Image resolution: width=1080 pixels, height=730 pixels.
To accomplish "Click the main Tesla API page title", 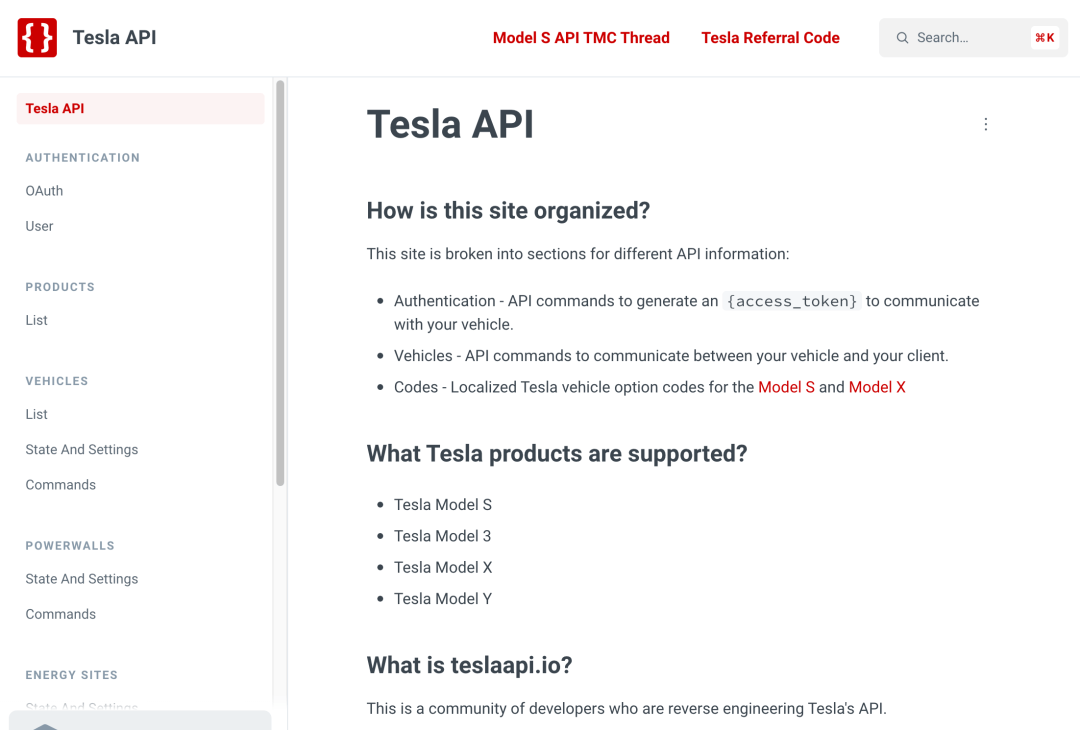I will tap(450, 125).
